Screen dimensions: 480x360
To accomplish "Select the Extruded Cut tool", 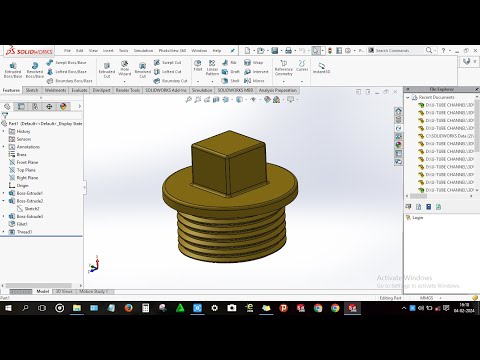I will pos(107,71).
